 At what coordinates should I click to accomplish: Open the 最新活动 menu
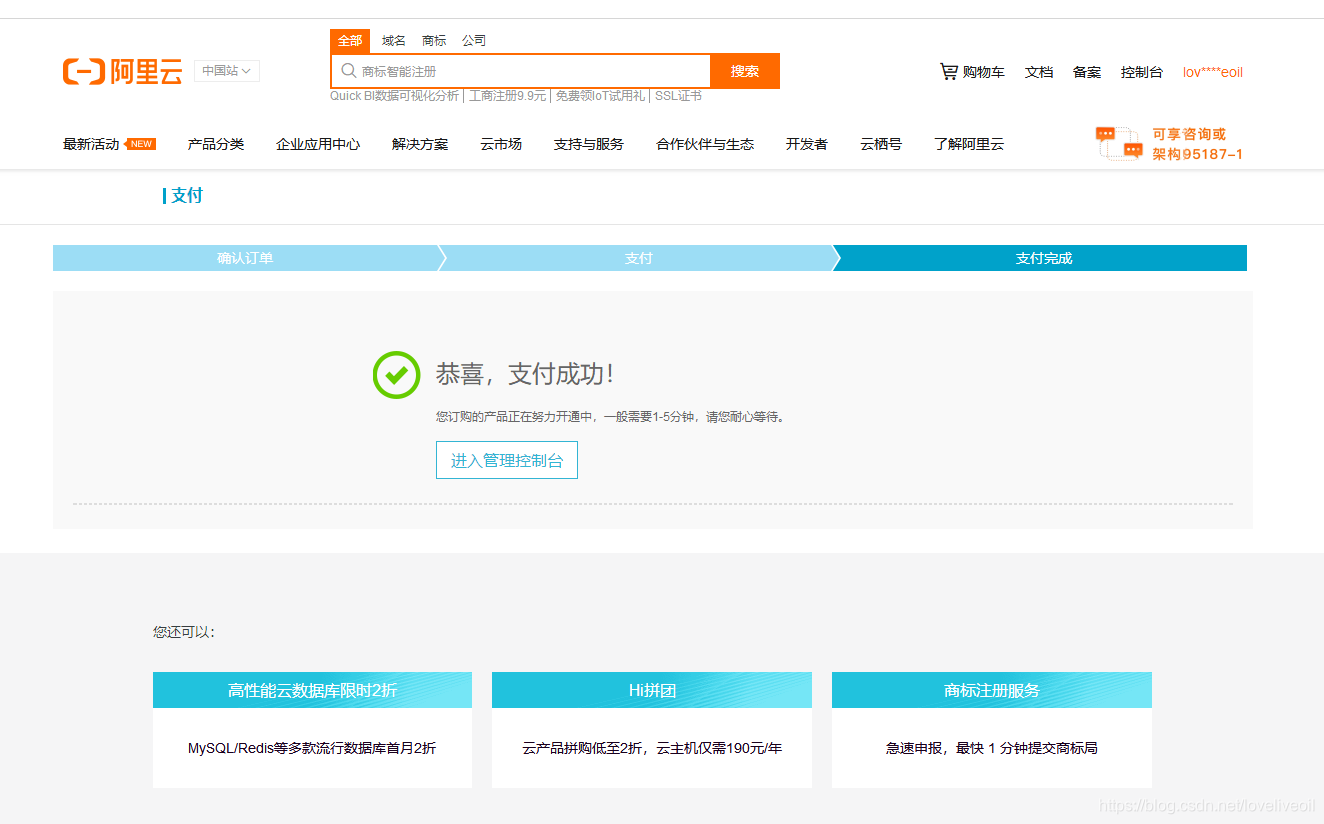(91, 144)
